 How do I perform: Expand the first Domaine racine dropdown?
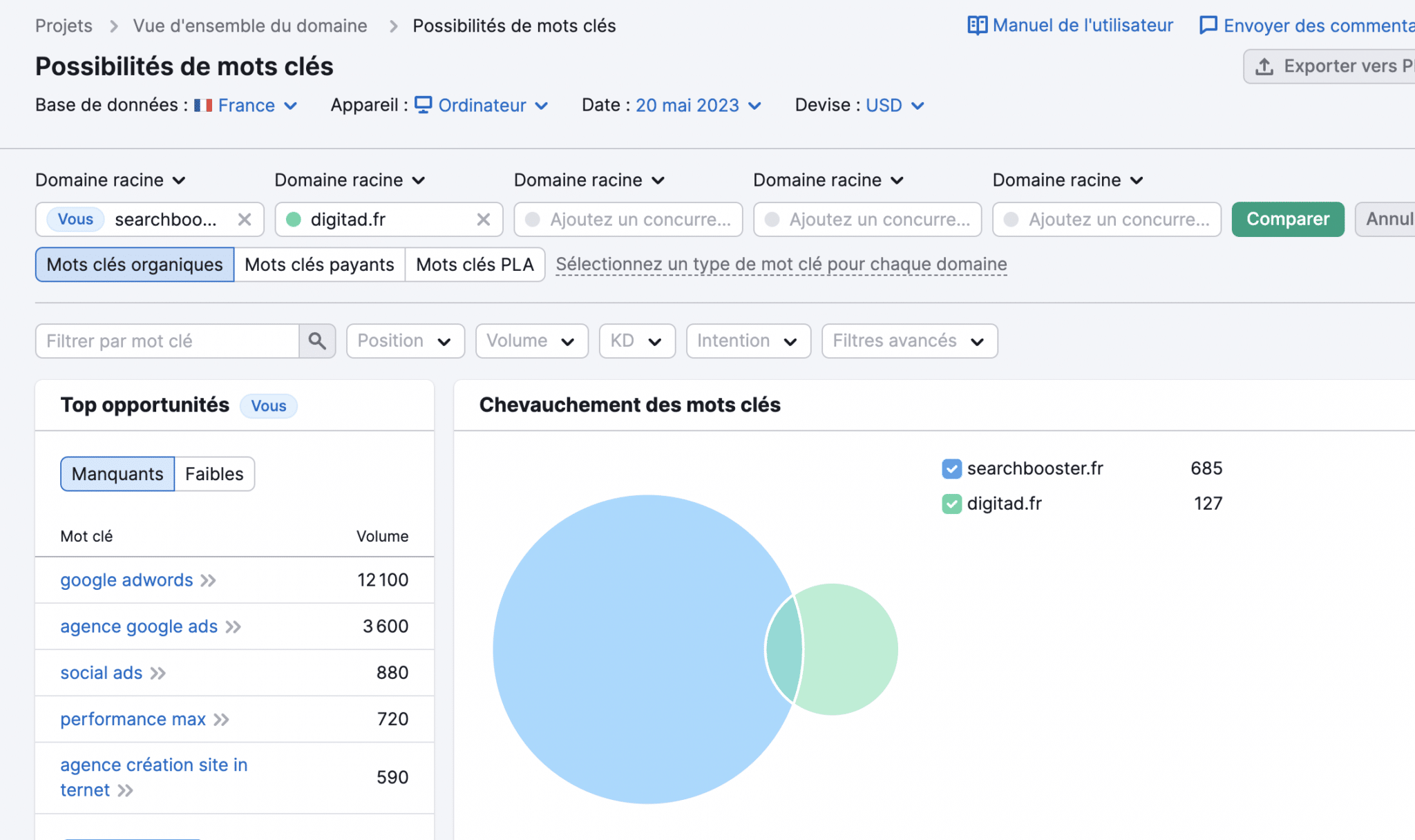pyautogui.click(x=111, y=180)
